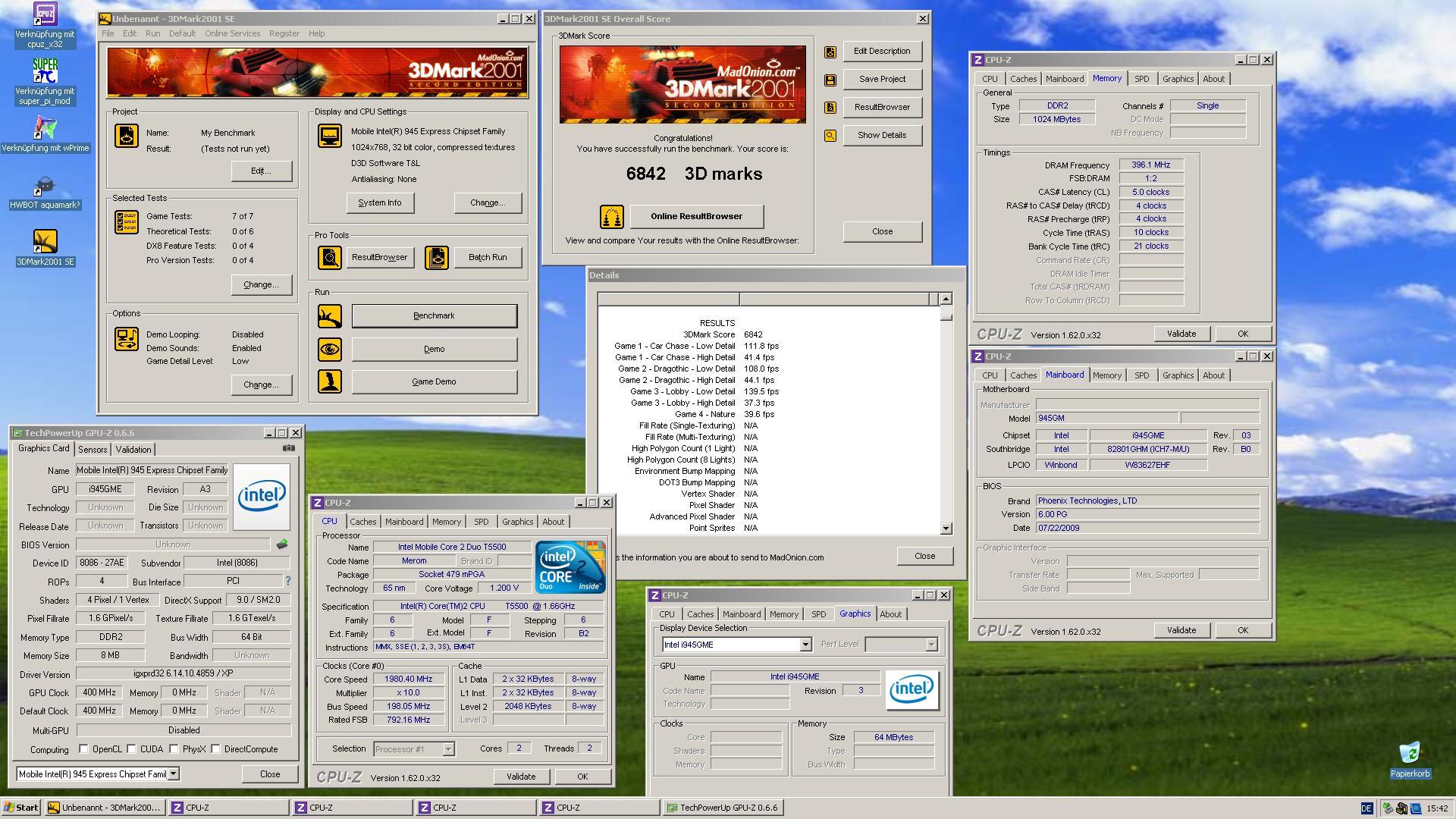
Task: Open the 3DMark2001 SE desktop icon
Action: coord(45,248)
